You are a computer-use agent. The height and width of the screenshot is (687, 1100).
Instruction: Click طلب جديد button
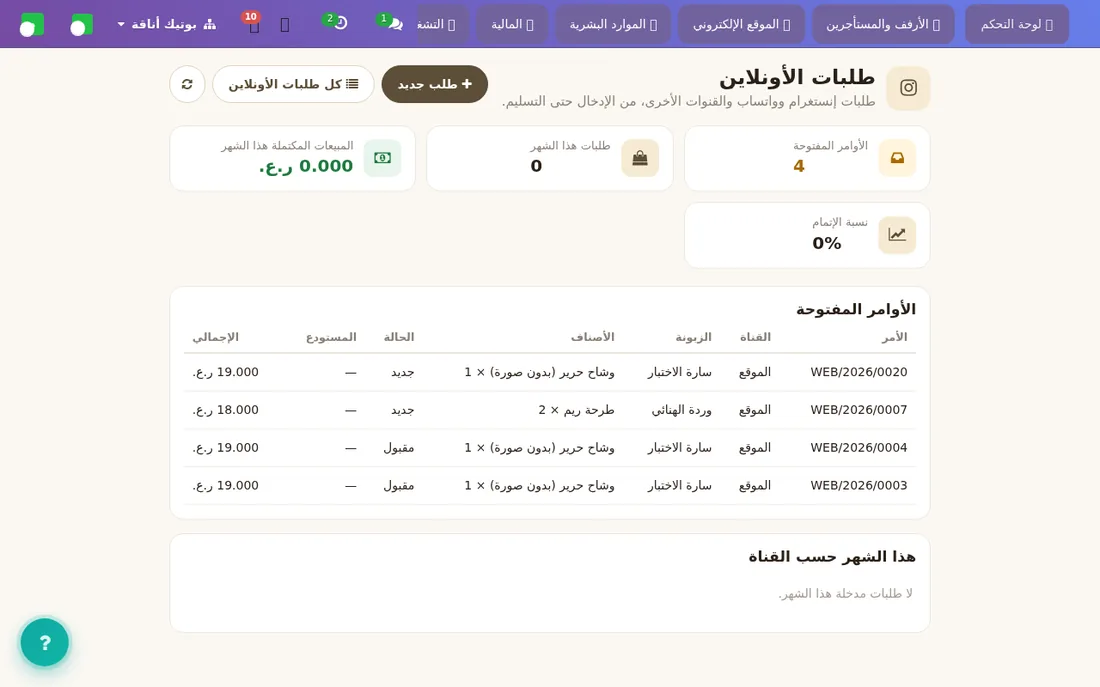[x=434, y=84]
